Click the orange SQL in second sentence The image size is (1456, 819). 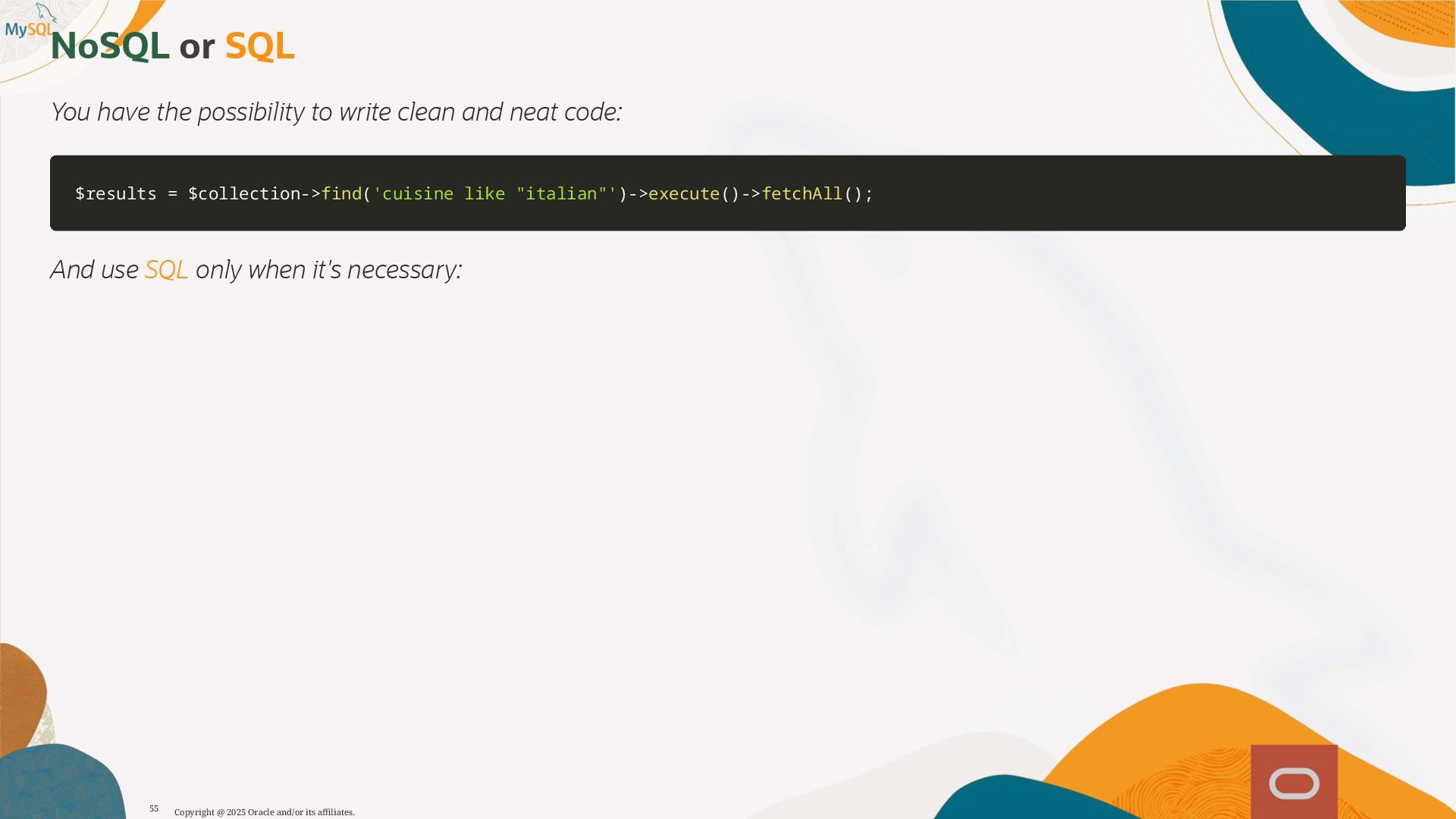166,270
